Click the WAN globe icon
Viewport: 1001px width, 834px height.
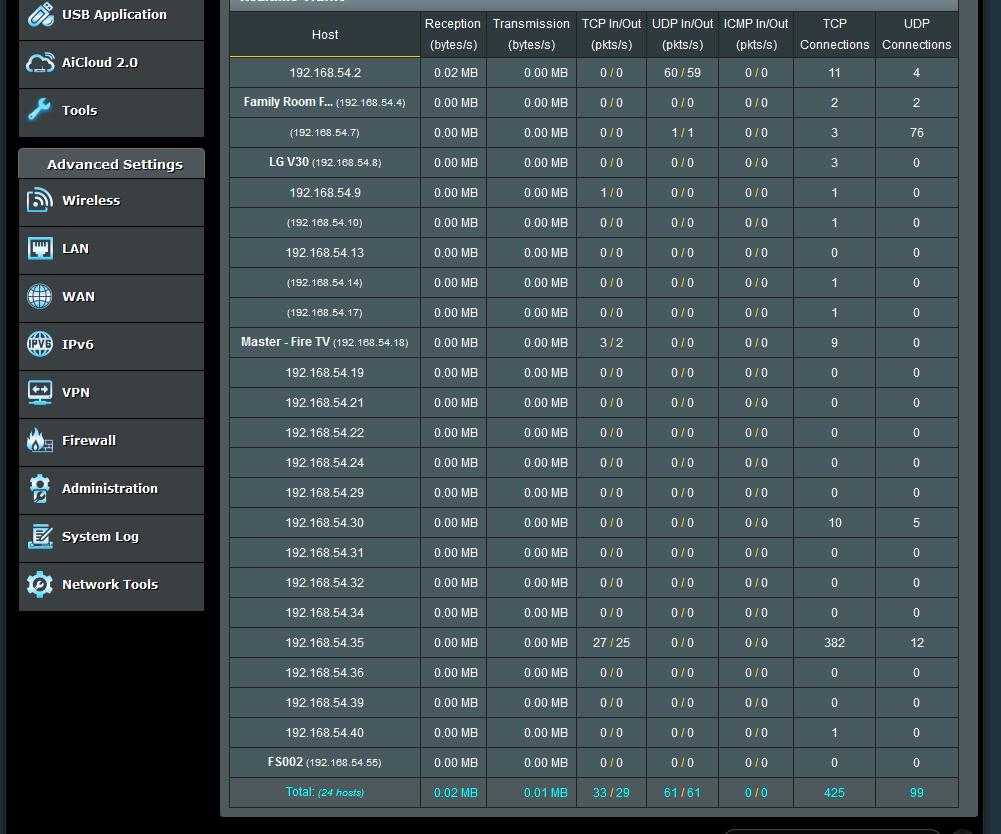(x=40, y=296)
